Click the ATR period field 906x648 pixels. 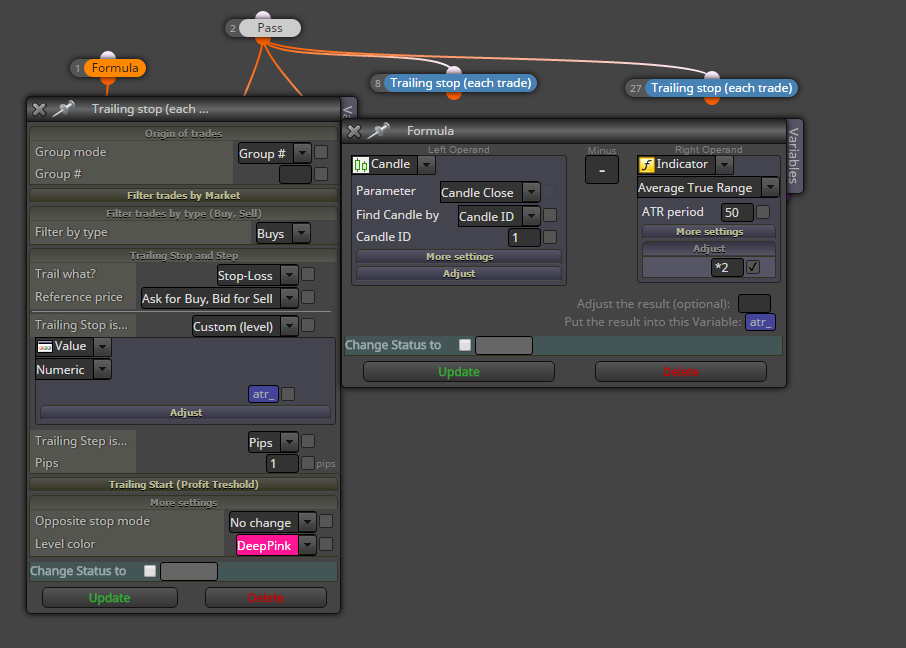[737, 213]
